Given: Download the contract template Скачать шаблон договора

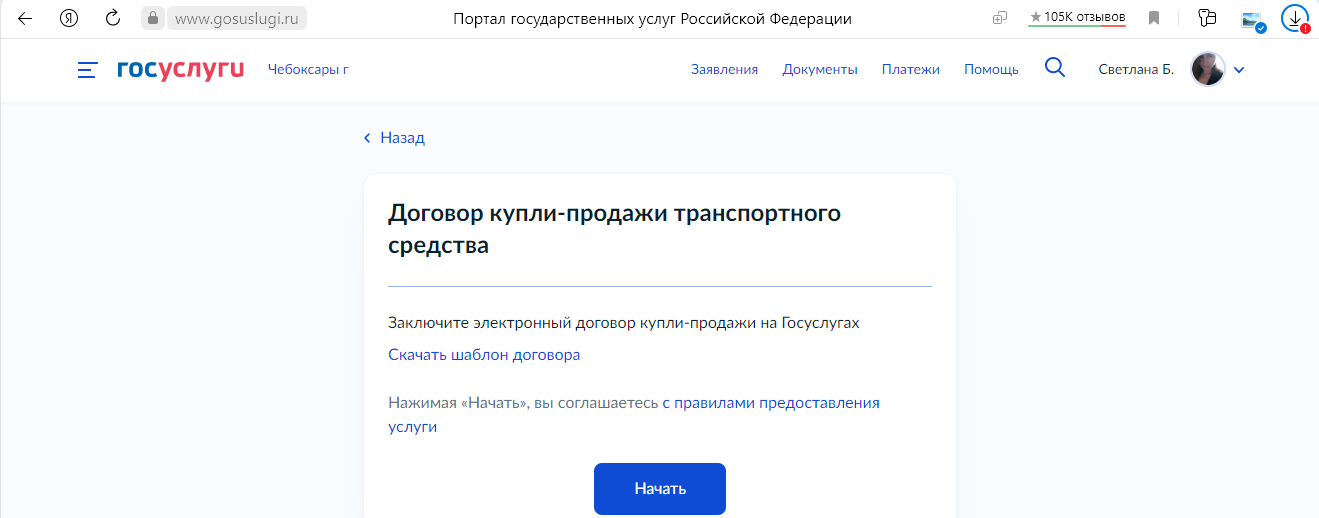Looking at the screenshot, I should coord(484,355).
